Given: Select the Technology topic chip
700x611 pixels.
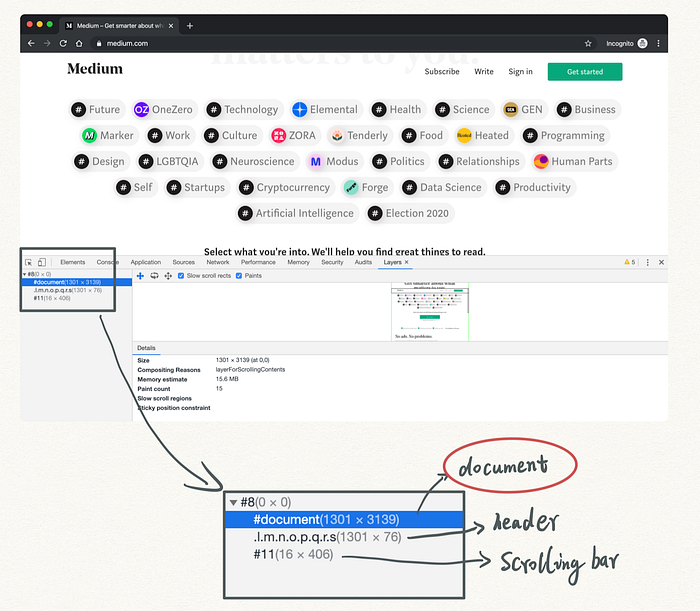Looking at the screenshot, I should (x=243, y=109).
